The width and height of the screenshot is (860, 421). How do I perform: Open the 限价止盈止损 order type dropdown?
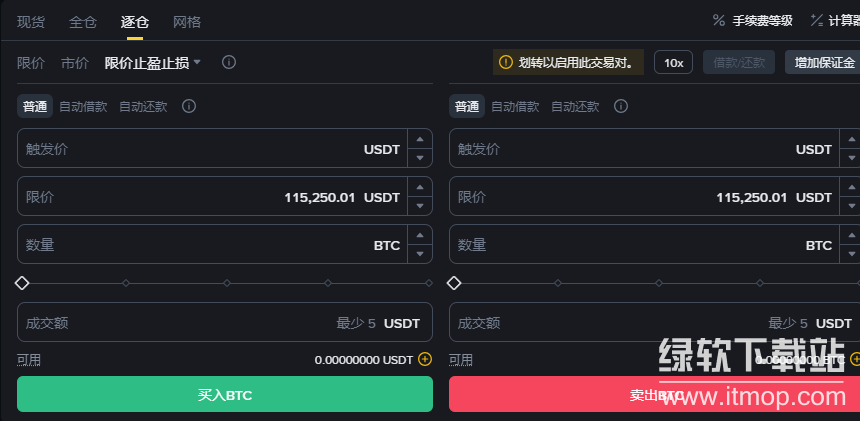pos(153,62)
